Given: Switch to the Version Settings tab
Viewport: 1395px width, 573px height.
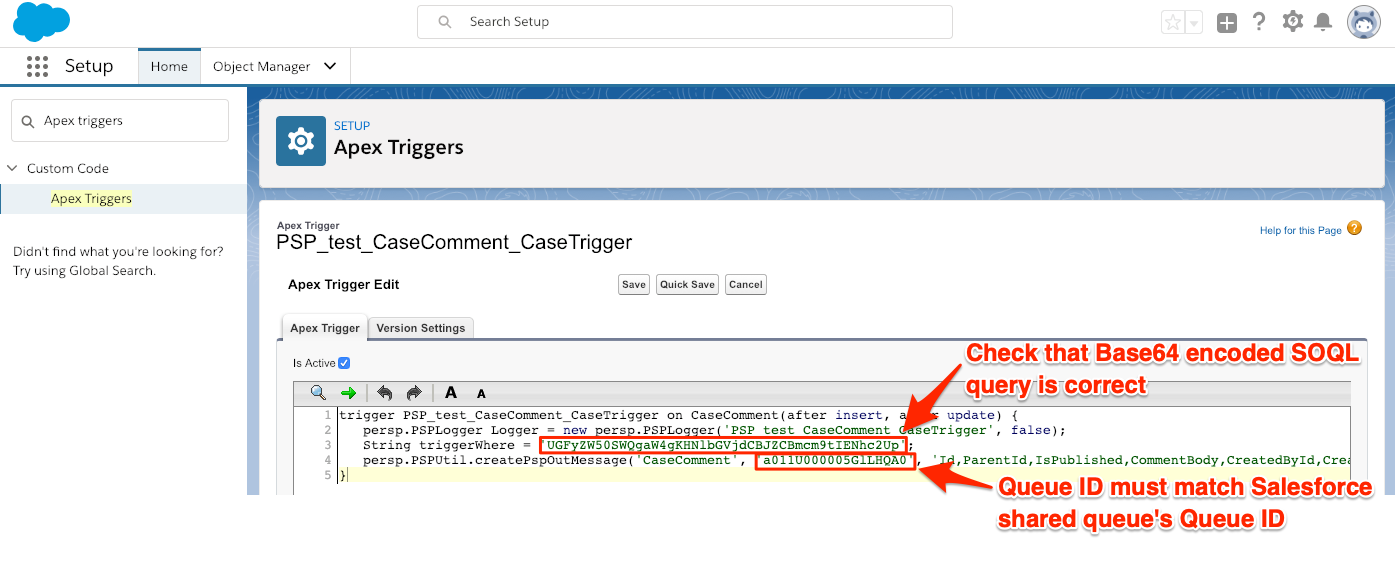Looking at the screenshot, I should pos(421,328).
